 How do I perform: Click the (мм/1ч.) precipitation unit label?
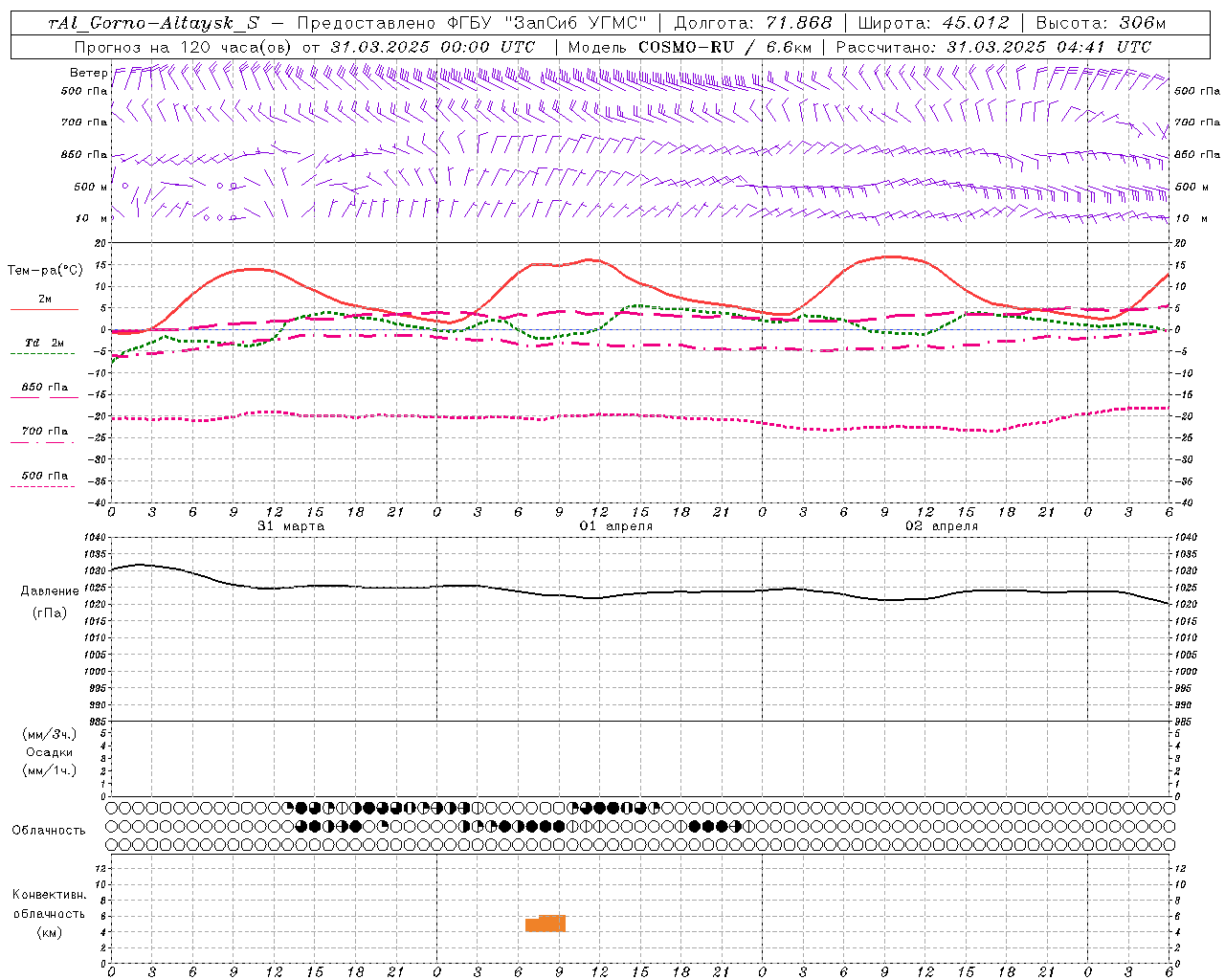click(50, 770)
